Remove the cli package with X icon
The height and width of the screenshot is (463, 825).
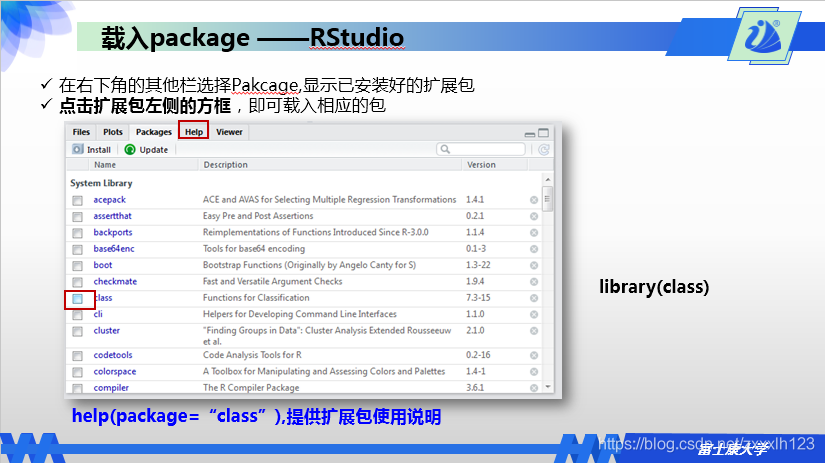coord(534,314)
